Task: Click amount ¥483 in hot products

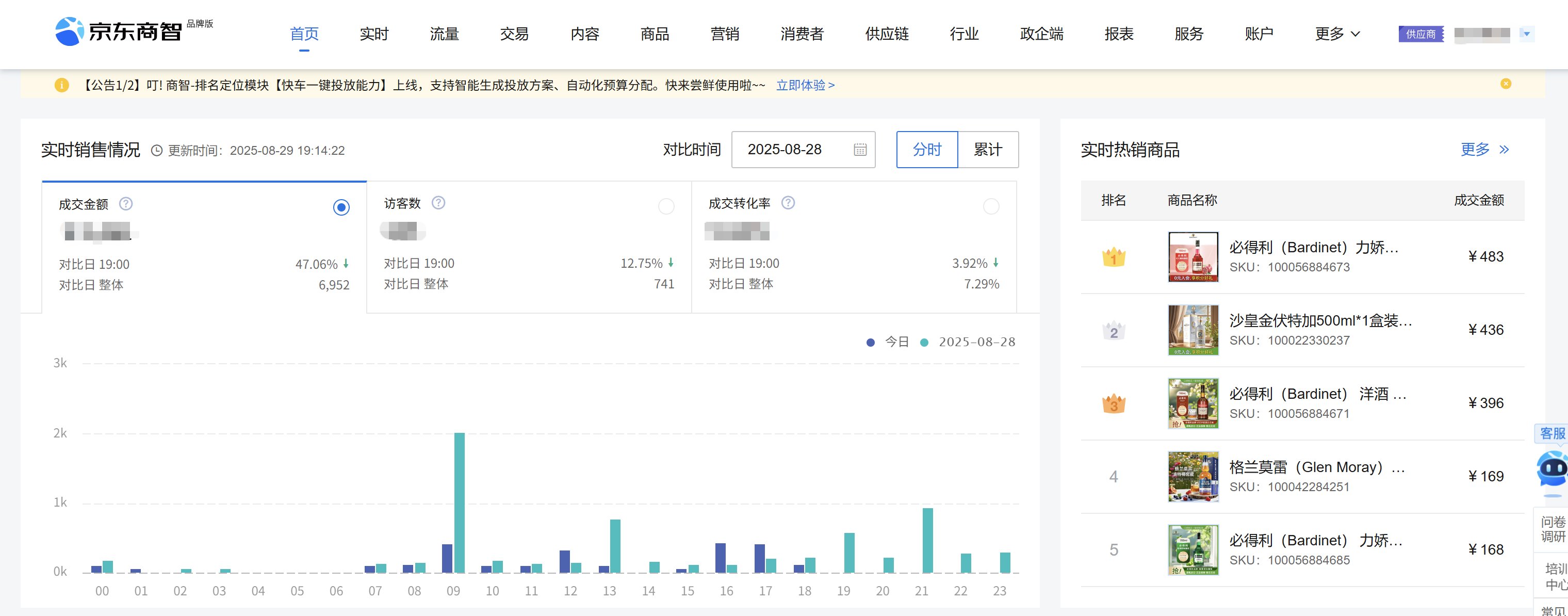Action: coord(1485,257)
